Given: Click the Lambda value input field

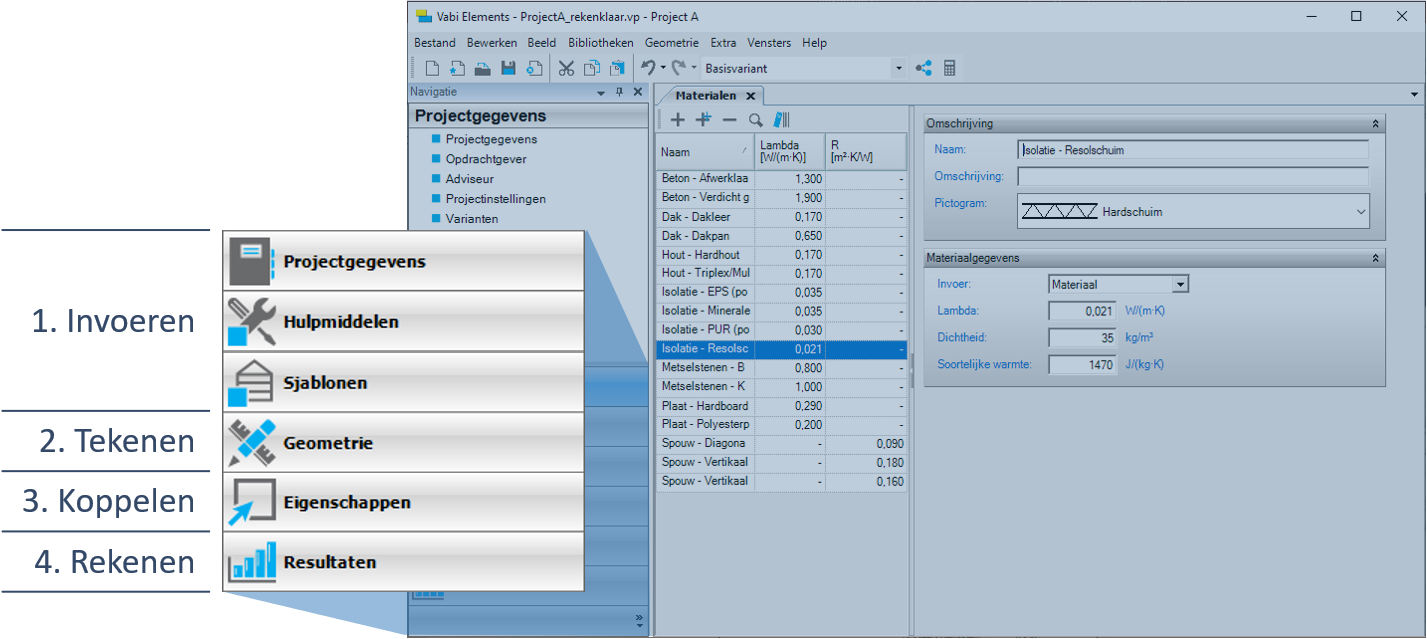Looking at the screenshot, I should (1082, 311).
